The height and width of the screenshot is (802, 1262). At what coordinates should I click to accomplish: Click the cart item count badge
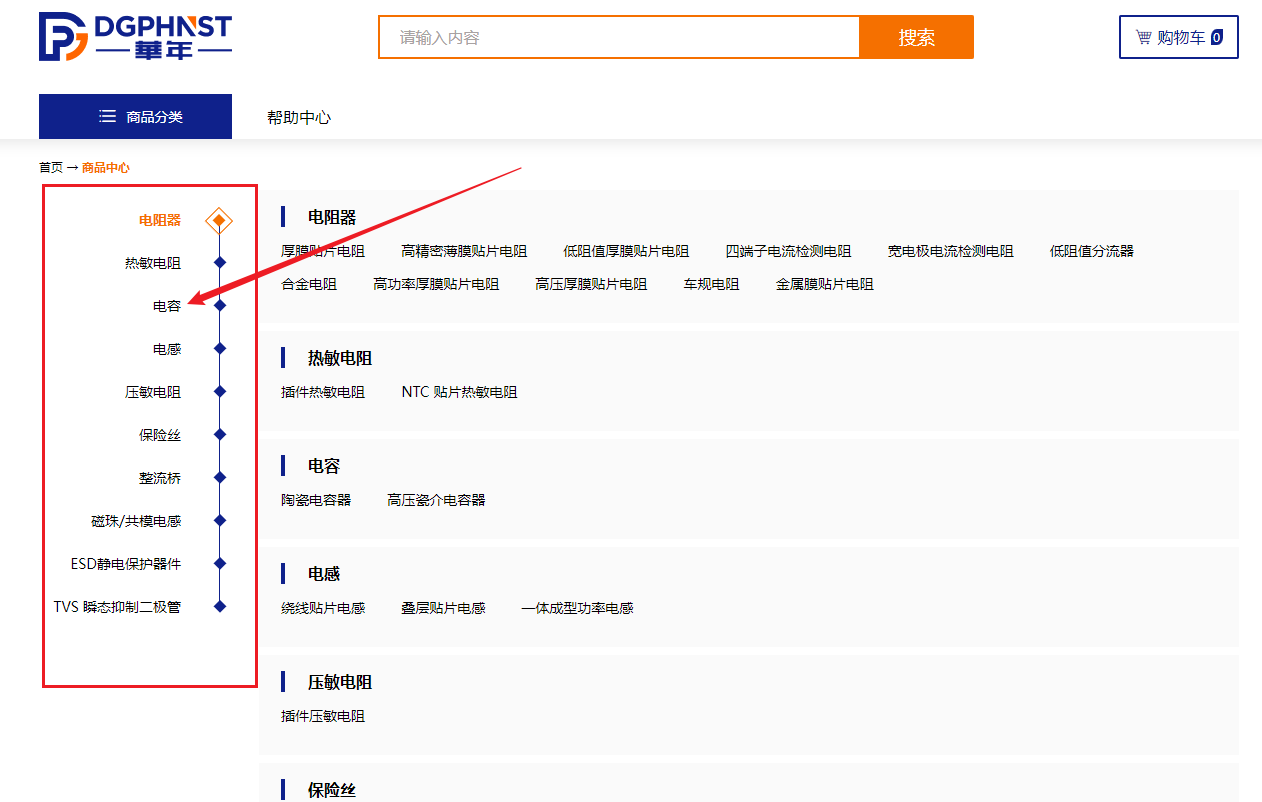click(1216, 38)
